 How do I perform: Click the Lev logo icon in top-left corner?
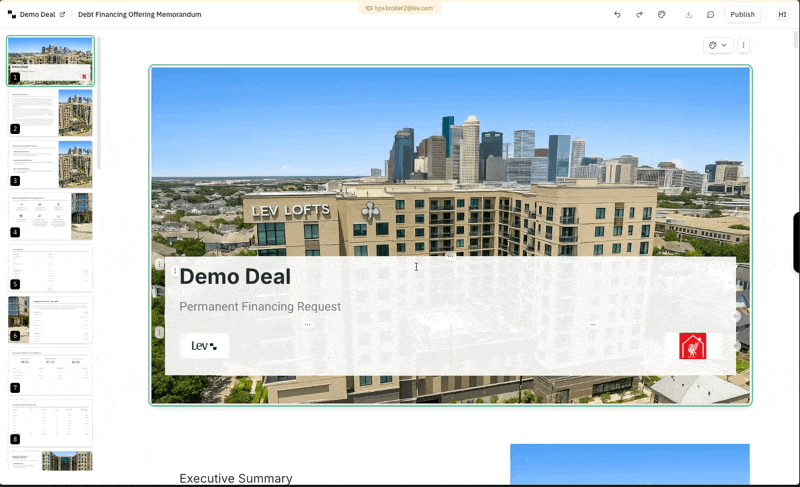tap(12, 15)
